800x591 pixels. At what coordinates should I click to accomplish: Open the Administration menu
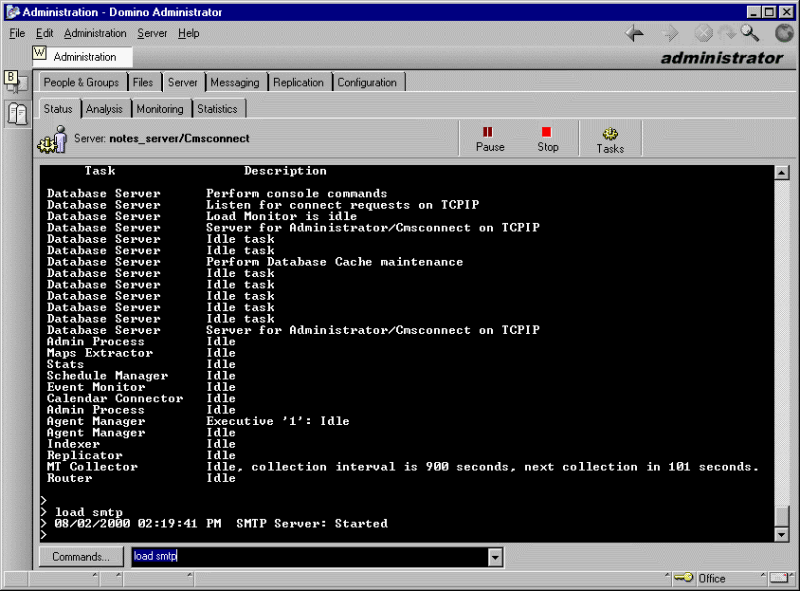coord(95,34)
